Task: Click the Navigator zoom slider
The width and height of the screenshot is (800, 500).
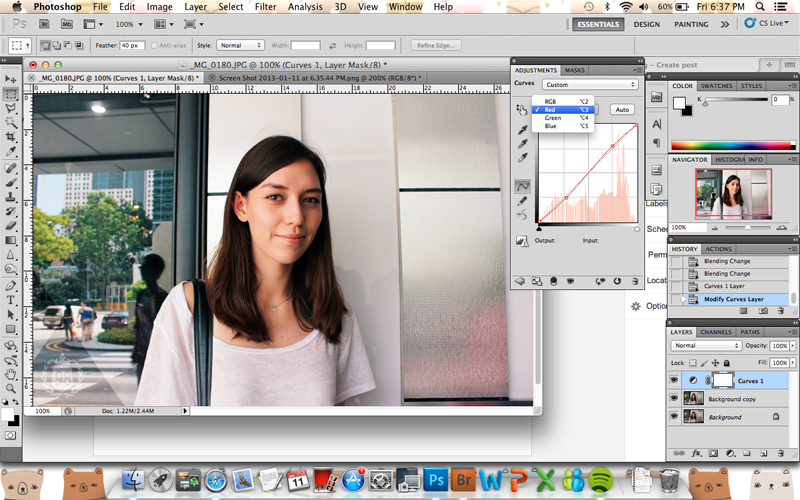Action: (747, 228)
